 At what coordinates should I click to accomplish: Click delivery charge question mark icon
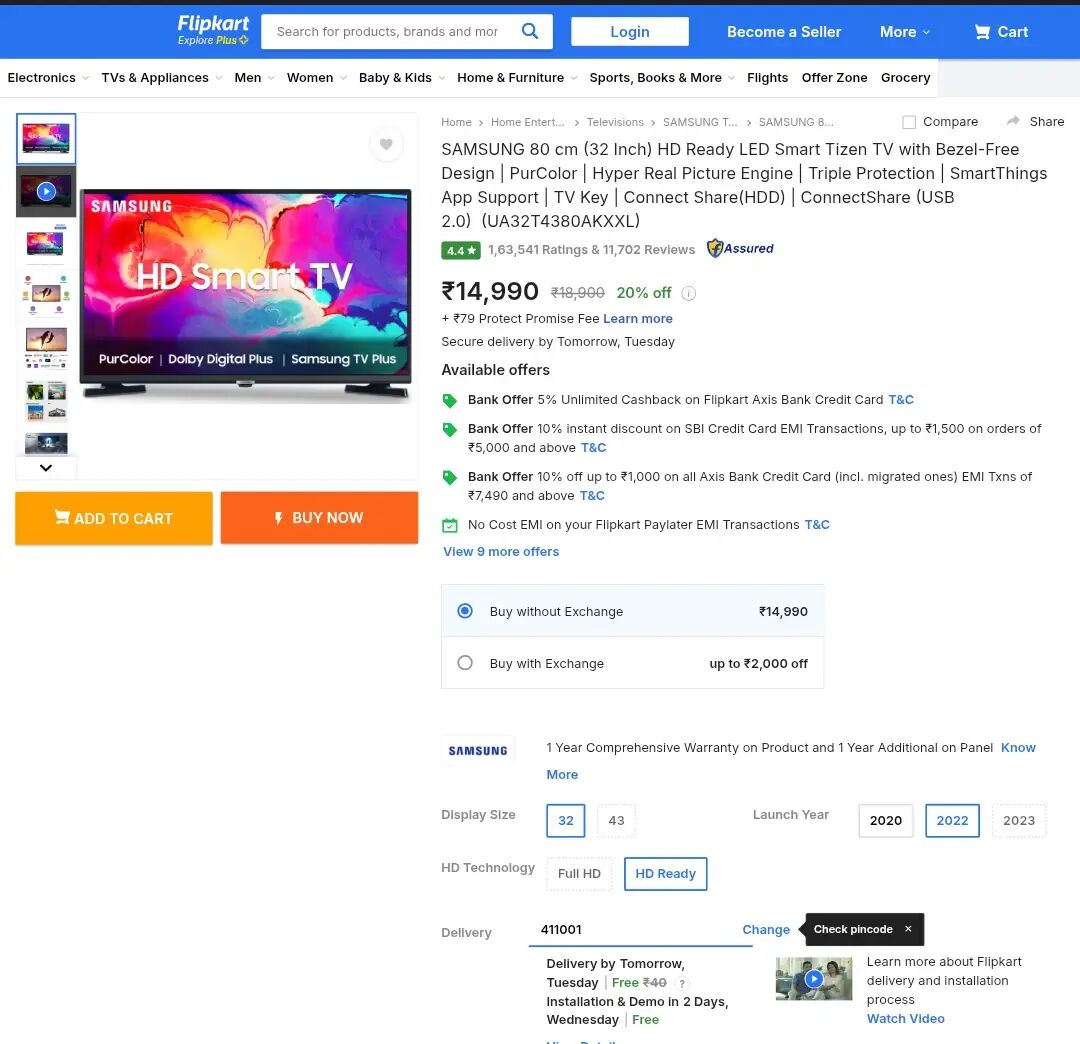683,984
